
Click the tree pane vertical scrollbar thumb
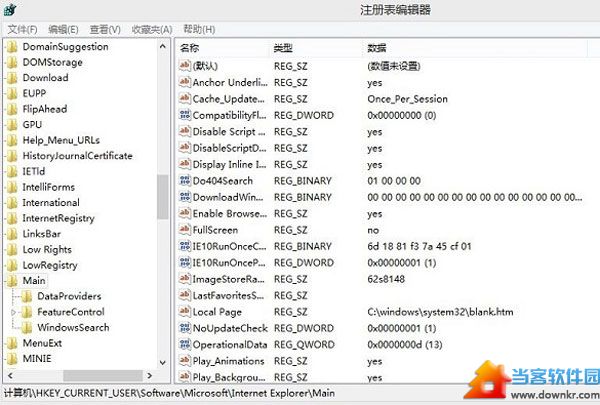[163, 196]
